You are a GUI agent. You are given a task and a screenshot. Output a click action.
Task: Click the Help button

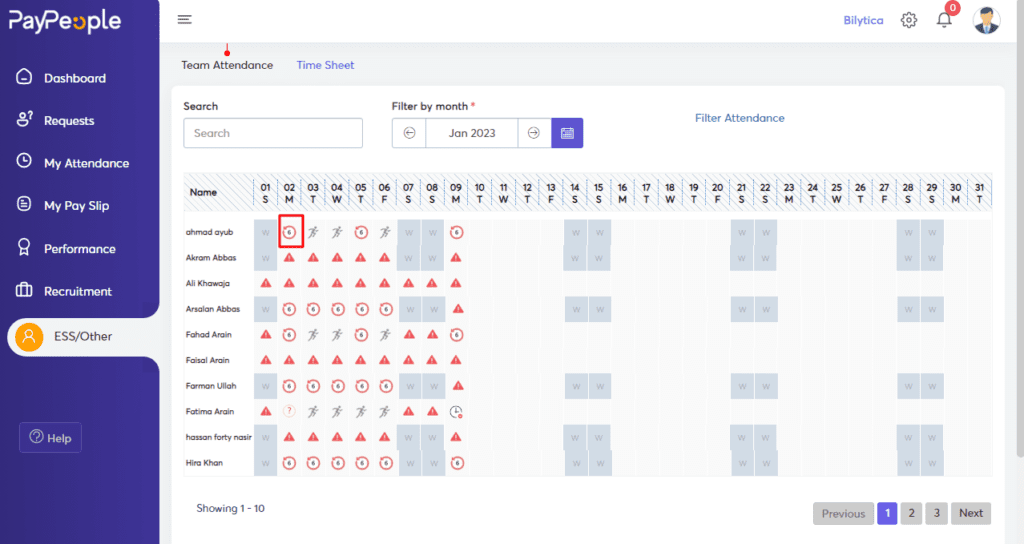point(50,437)
